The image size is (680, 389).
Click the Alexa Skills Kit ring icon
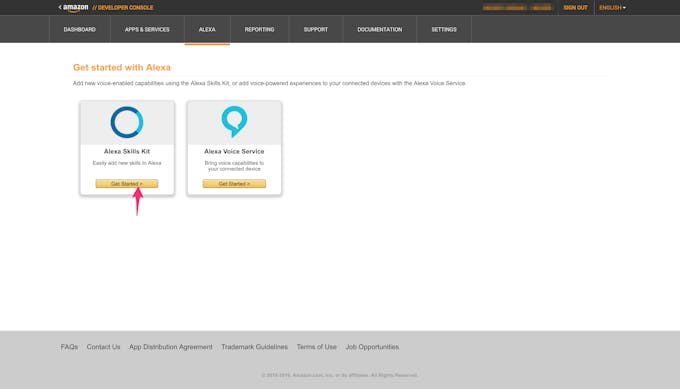click(127, 122)
